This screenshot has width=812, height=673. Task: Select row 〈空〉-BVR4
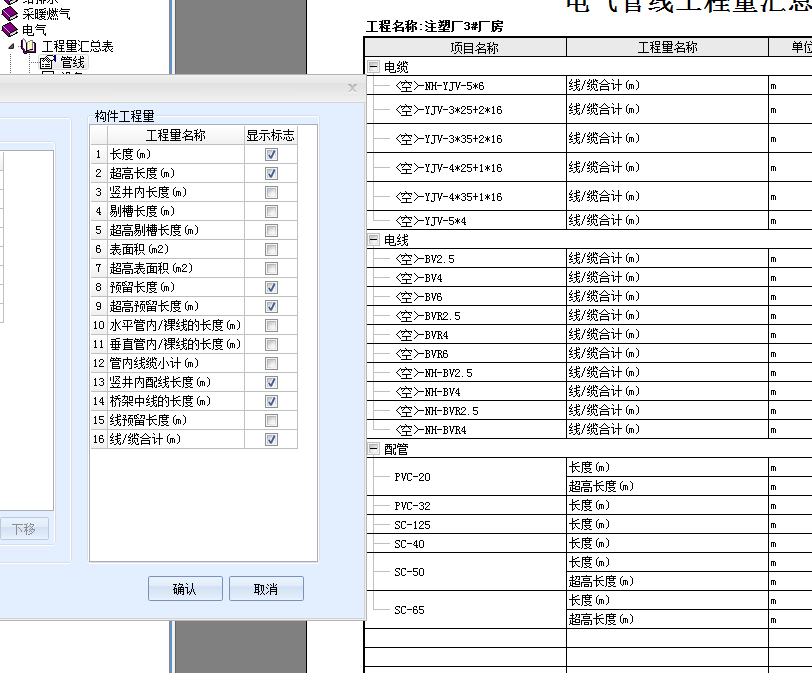click(422, 335)
